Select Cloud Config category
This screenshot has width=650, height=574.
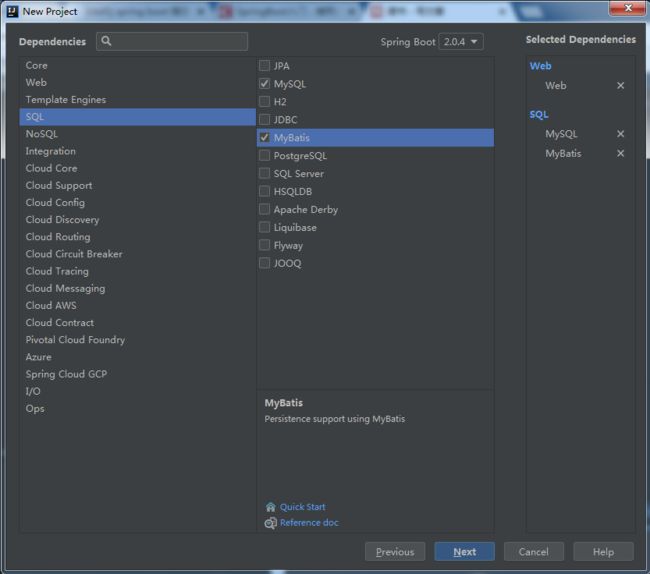pos(138,203)
